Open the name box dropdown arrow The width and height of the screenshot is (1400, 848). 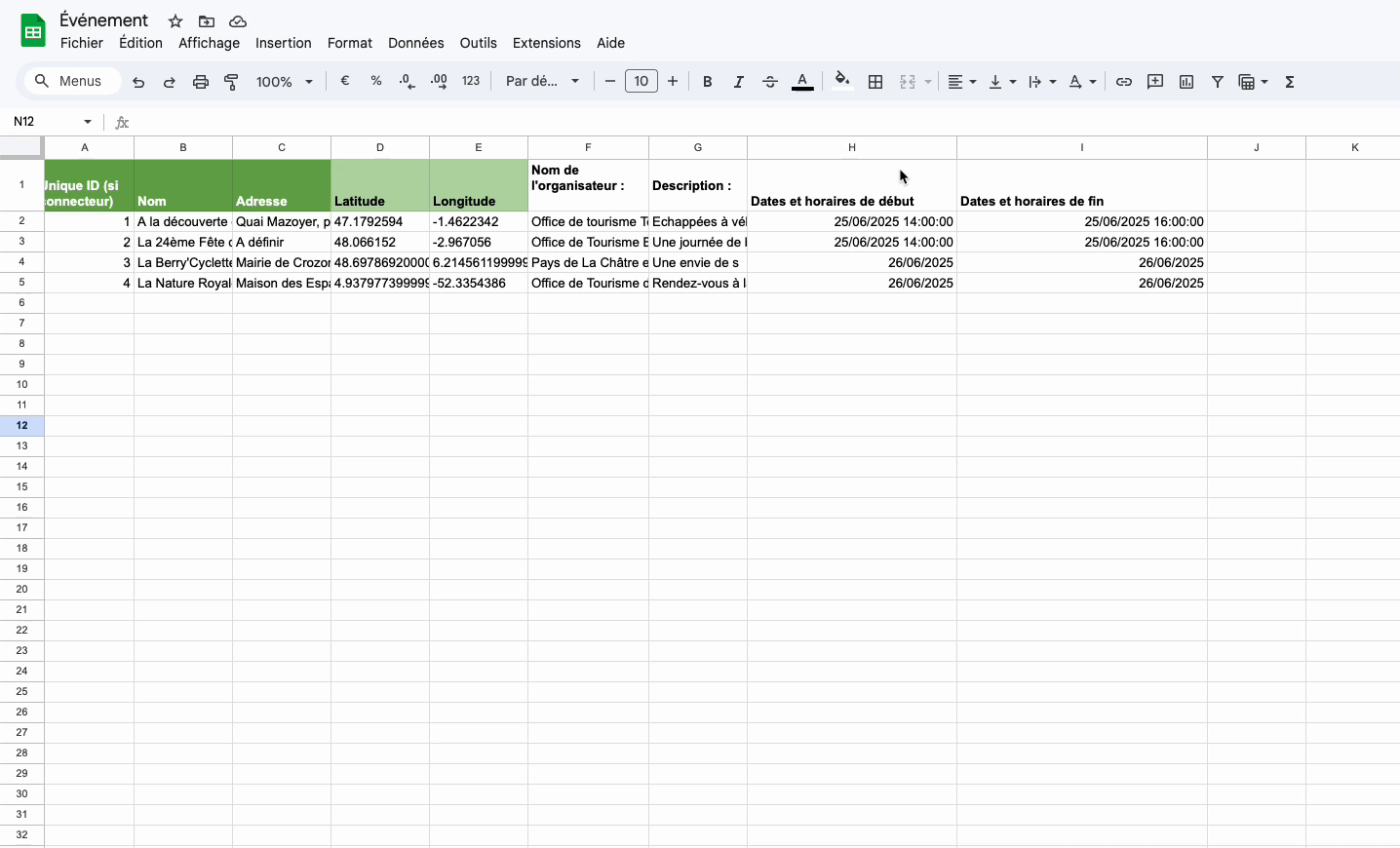(88, 122)
